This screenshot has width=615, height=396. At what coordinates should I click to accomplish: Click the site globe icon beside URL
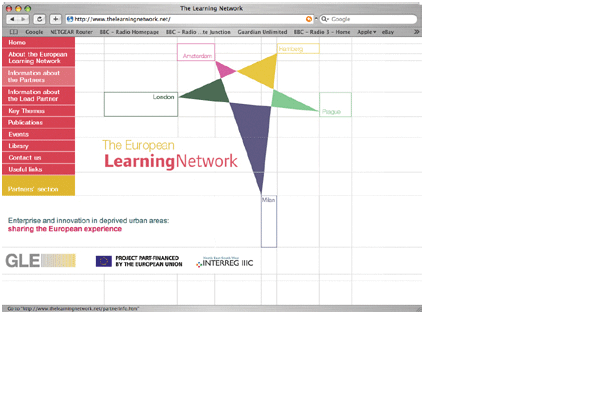[x=70, y=19]
